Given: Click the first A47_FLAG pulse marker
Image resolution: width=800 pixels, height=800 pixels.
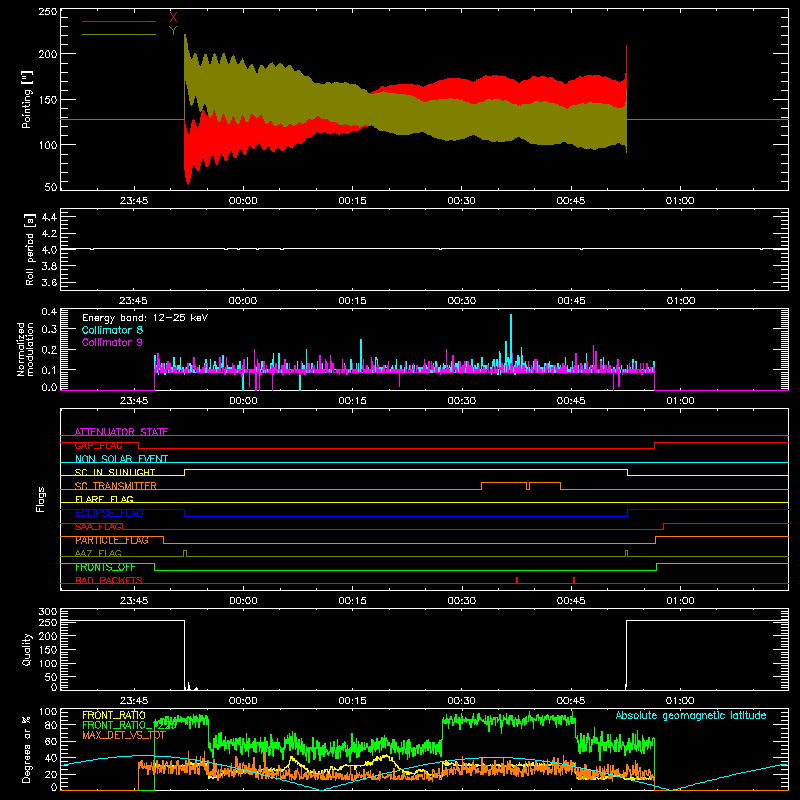Looking at the screenshot, I should click(185, 553).
